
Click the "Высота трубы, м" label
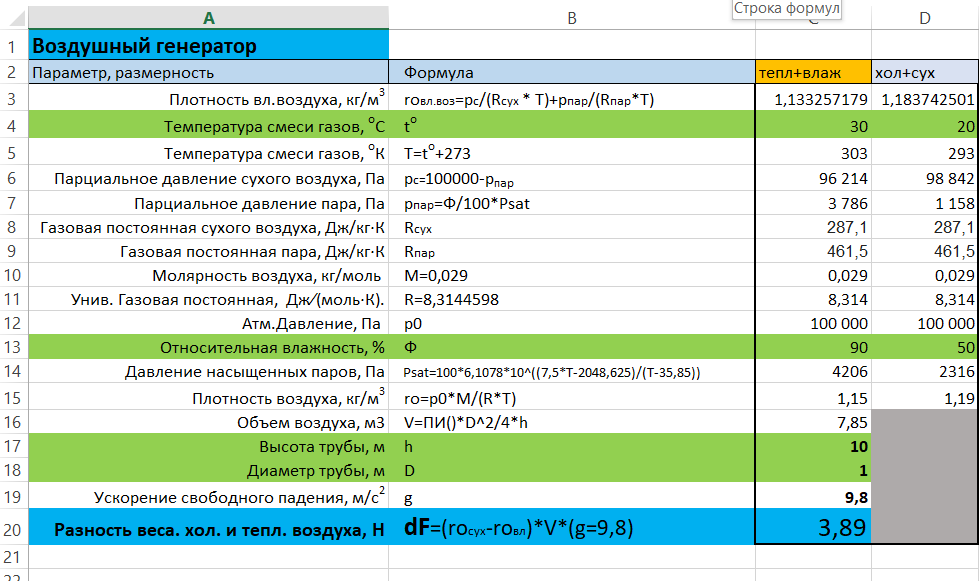point(209,446)
